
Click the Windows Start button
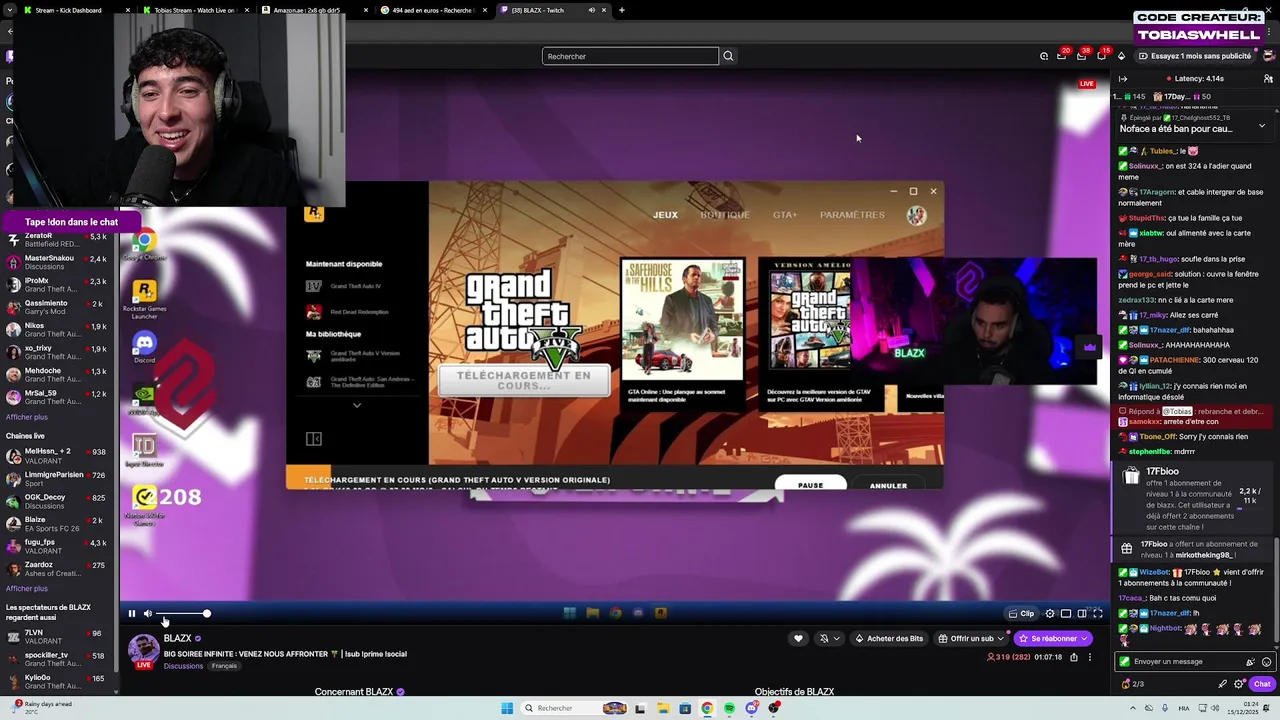[x=507, y=708]
